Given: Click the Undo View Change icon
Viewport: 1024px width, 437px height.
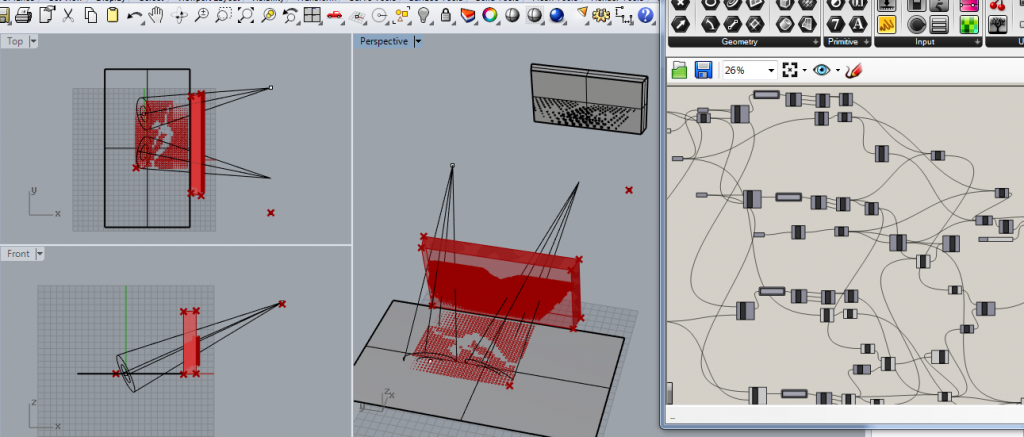Looking at the screenshot, I should 290,14.
